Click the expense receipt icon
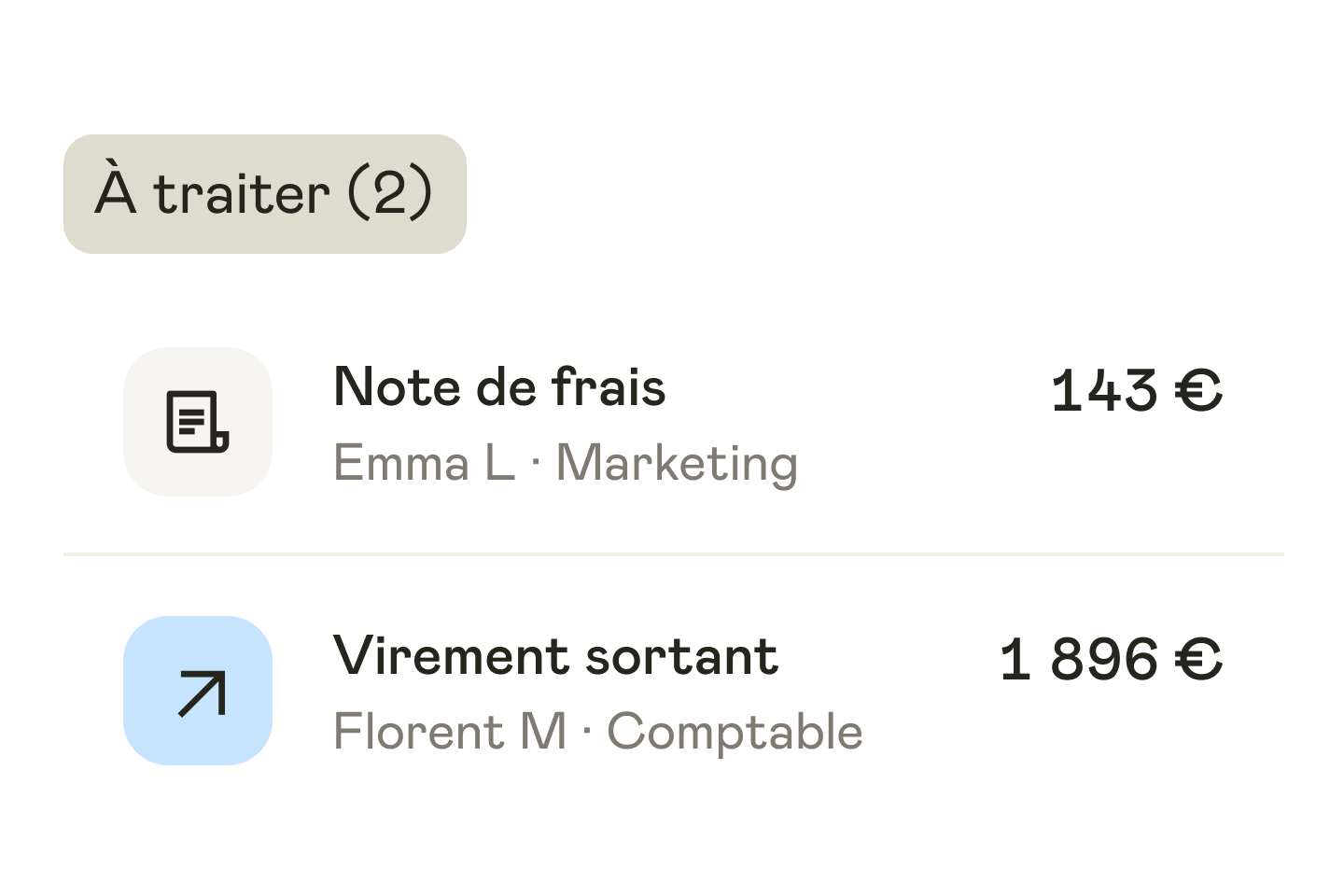1344x896 pixels. coord(198,422)
